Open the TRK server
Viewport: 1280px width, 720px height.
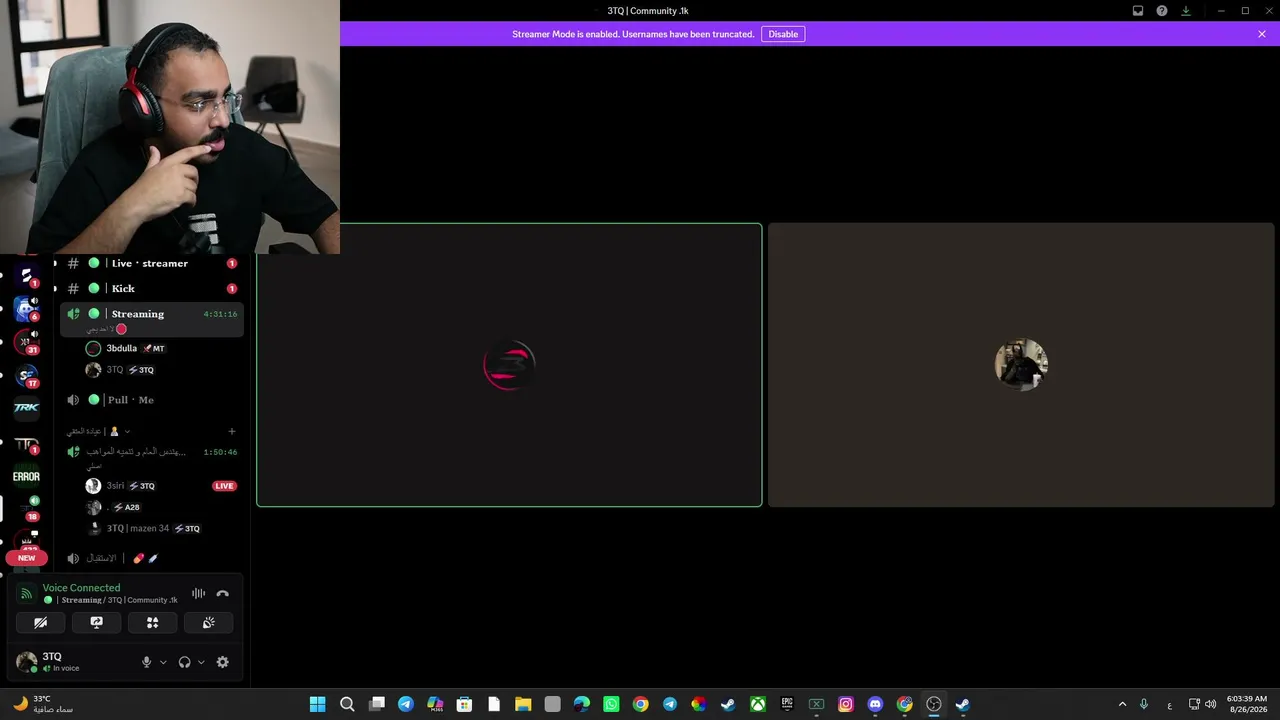tap(27, 408)
